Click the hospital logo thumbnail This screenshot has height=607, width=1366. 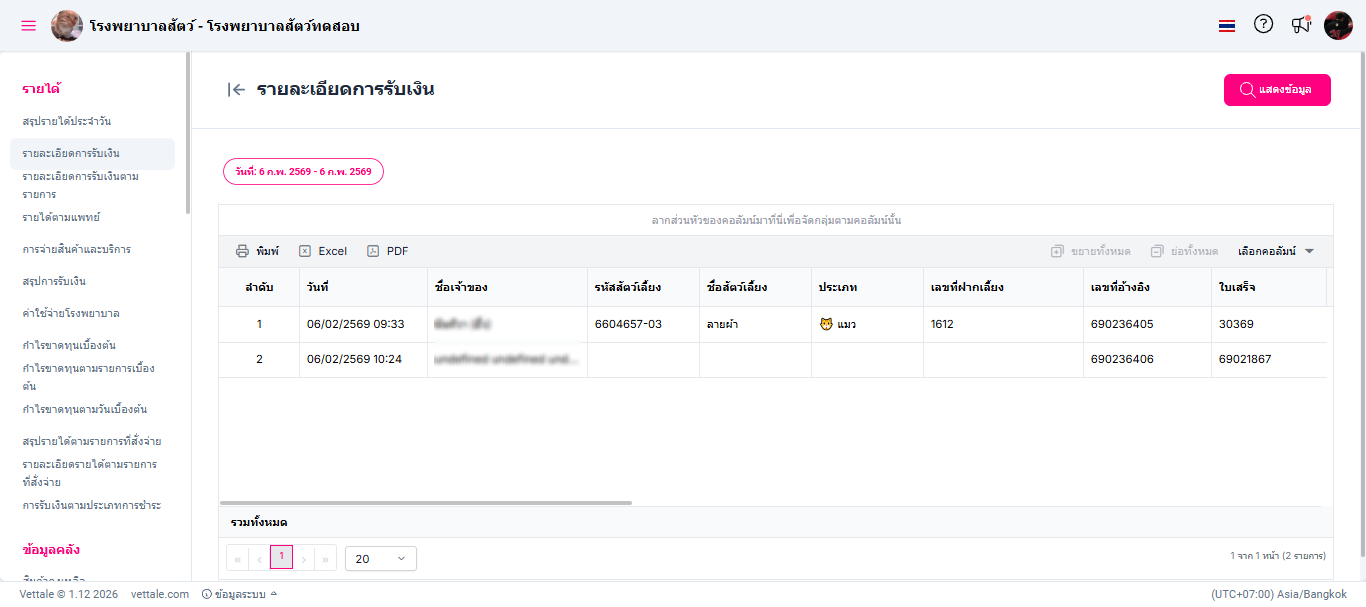(67, 25)
